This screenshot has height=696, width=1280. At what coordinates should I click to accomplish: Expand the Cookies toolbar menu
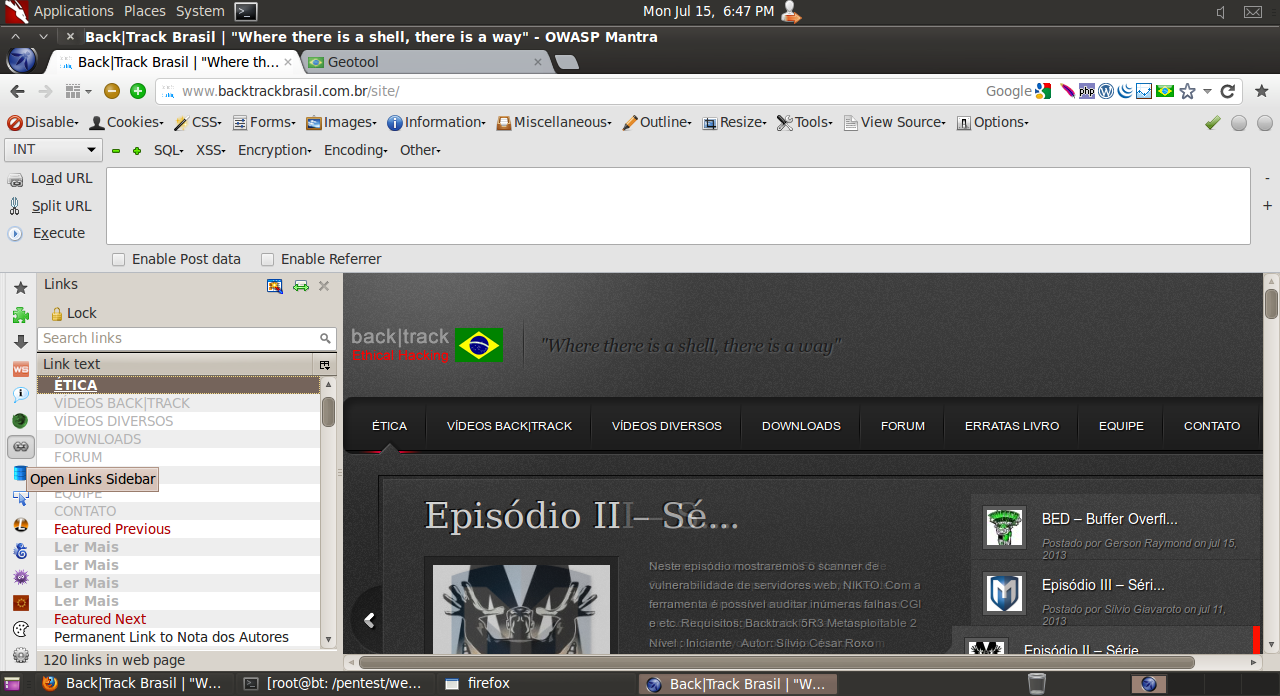pos(127,122)
